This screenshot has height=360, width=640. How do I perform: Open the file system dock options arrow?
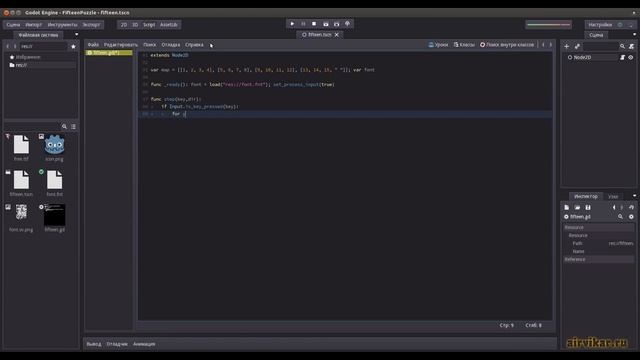[76, 35]
